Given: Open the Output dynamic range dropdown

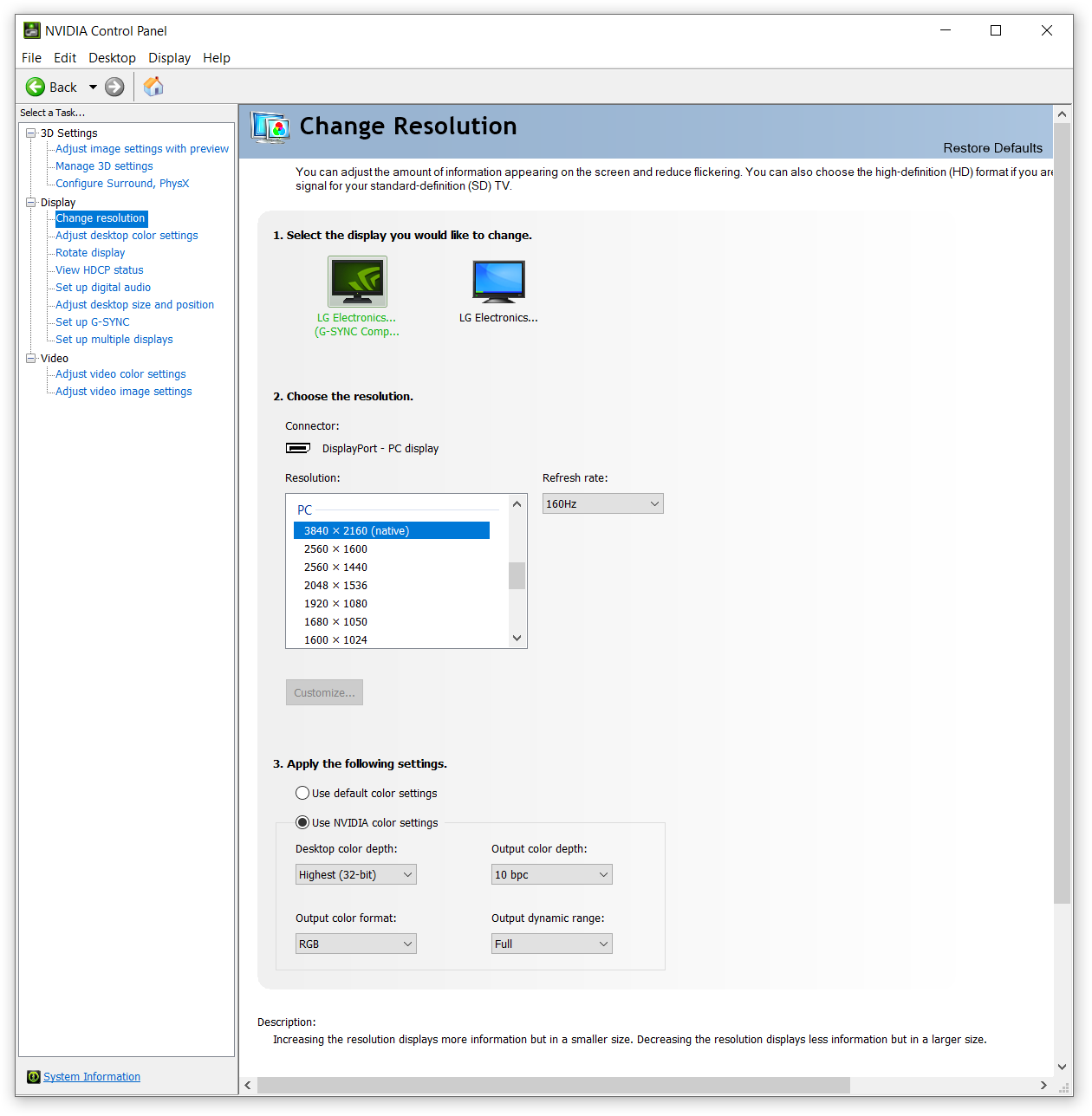Looking at the screenshot, I should [552, 944].
